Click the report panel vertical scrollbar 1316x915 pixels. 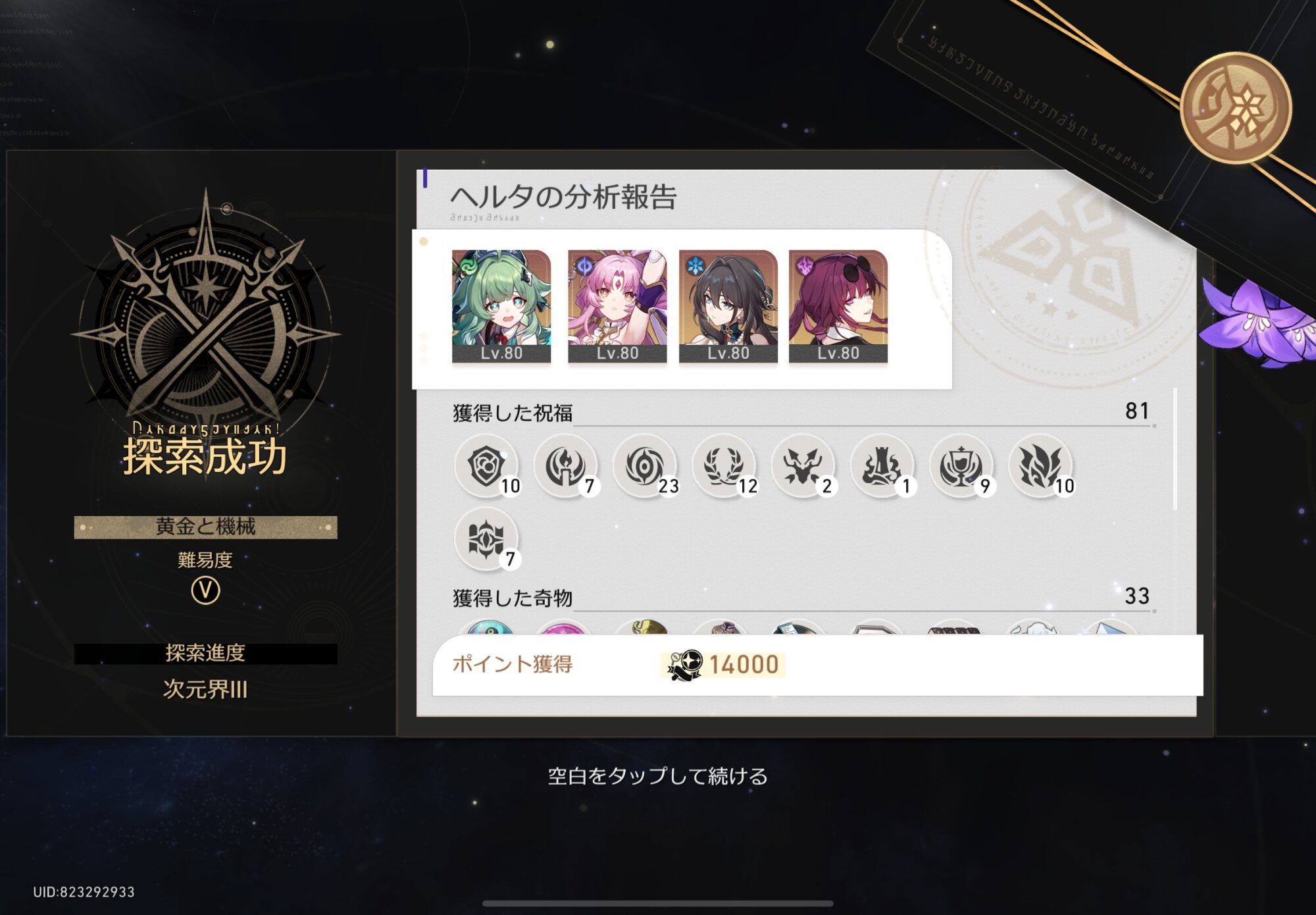(1175, 449)
